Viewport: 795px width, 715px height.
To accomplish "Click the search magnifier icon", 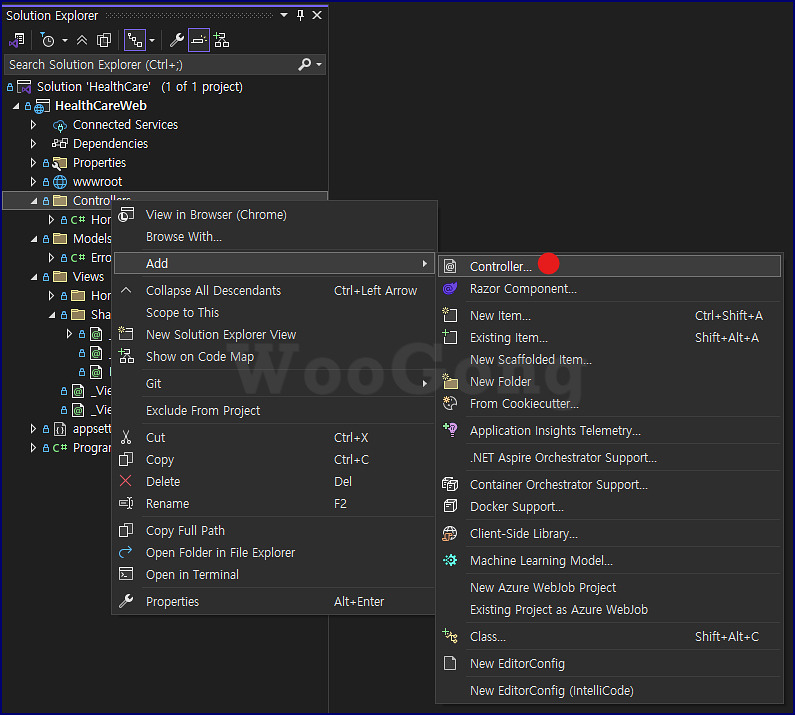I will [x=304, y=64].
